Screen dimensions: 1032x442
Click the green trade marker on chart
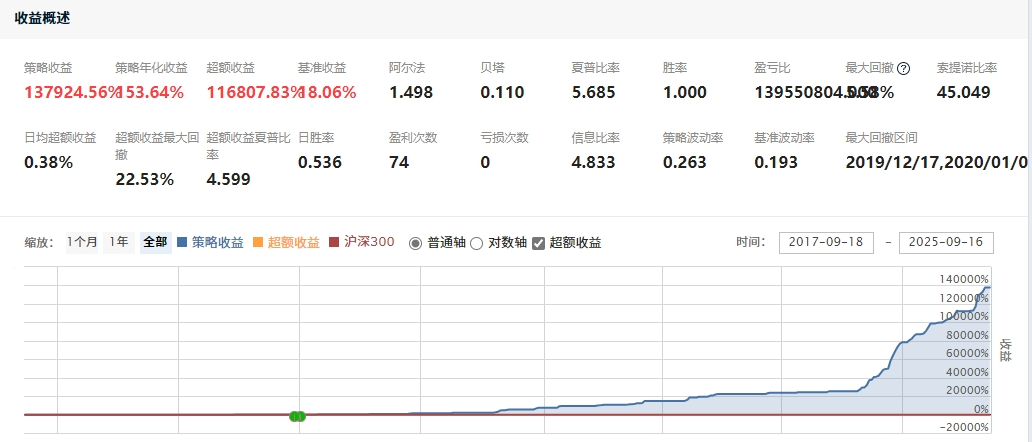[297, 416]
